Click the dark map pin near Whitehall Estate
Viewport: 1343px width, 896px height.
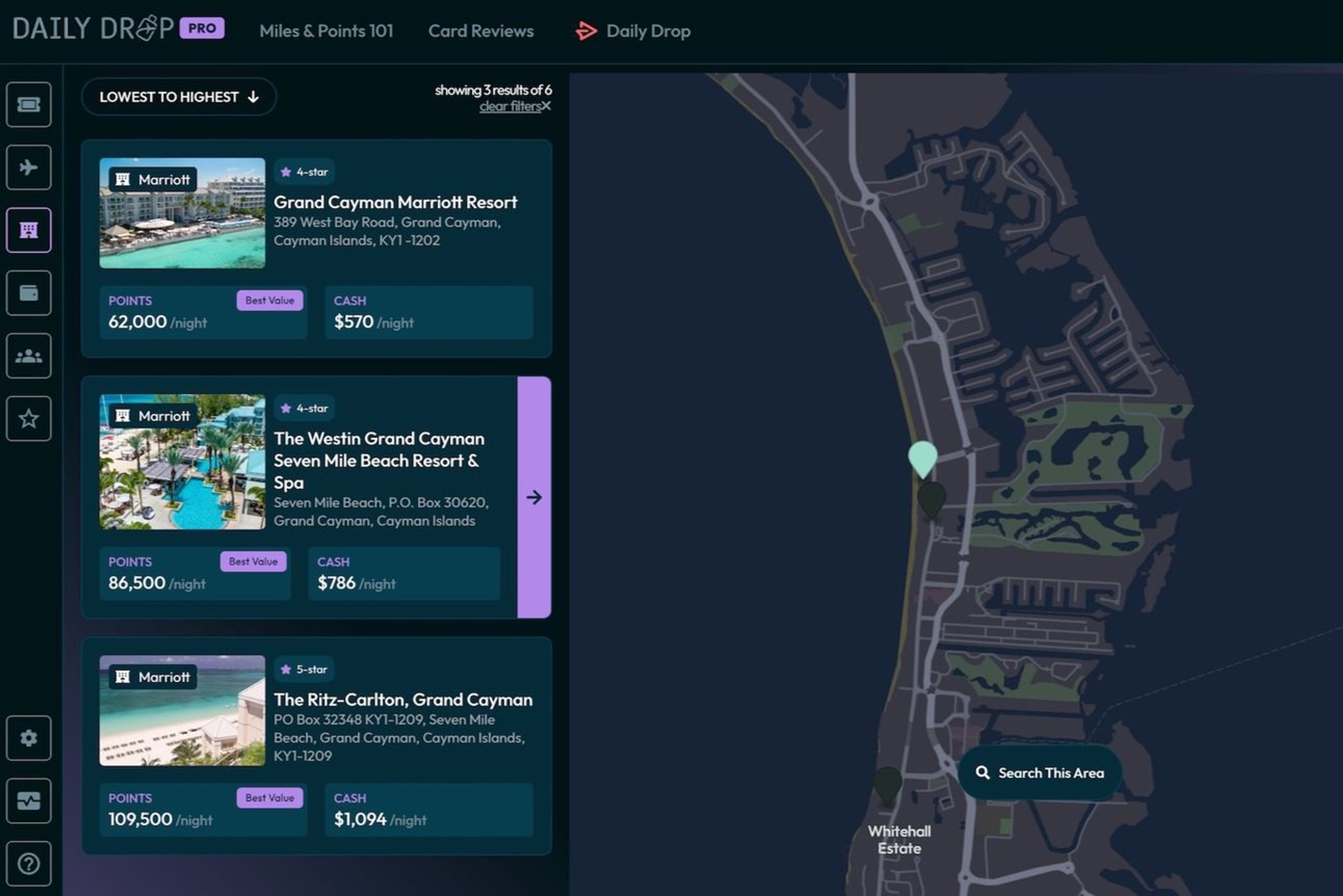pos(888,786)
